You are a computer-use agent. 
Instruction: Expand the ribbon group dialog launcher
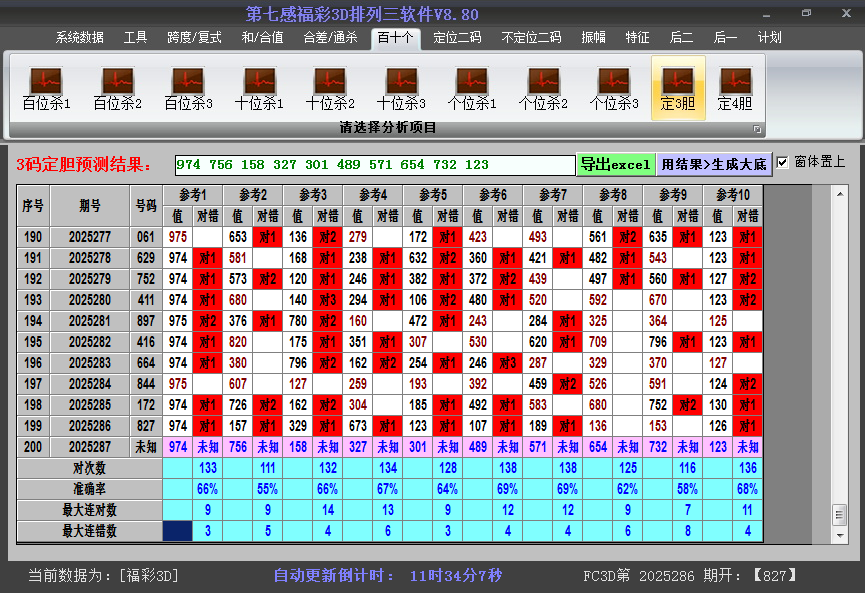coord(757,129)
